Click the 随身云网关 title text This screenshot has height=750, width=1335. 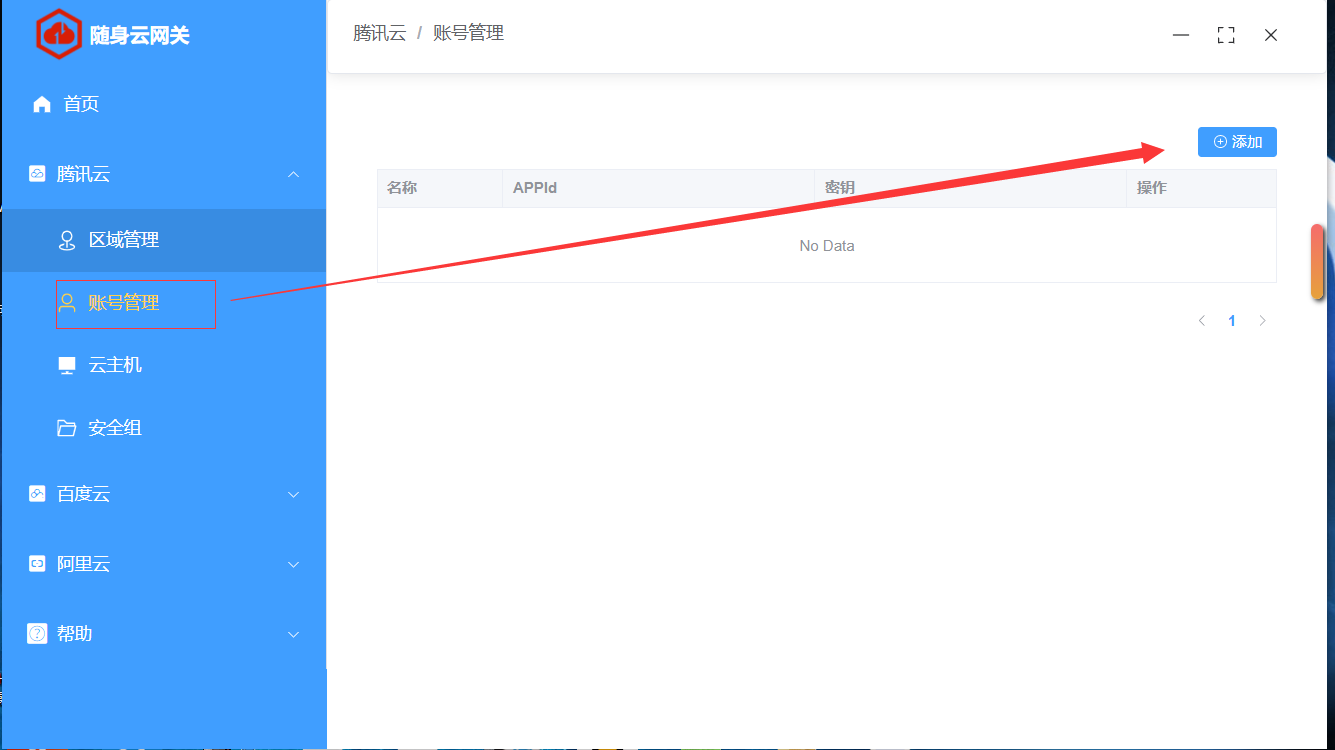point(139,35)
